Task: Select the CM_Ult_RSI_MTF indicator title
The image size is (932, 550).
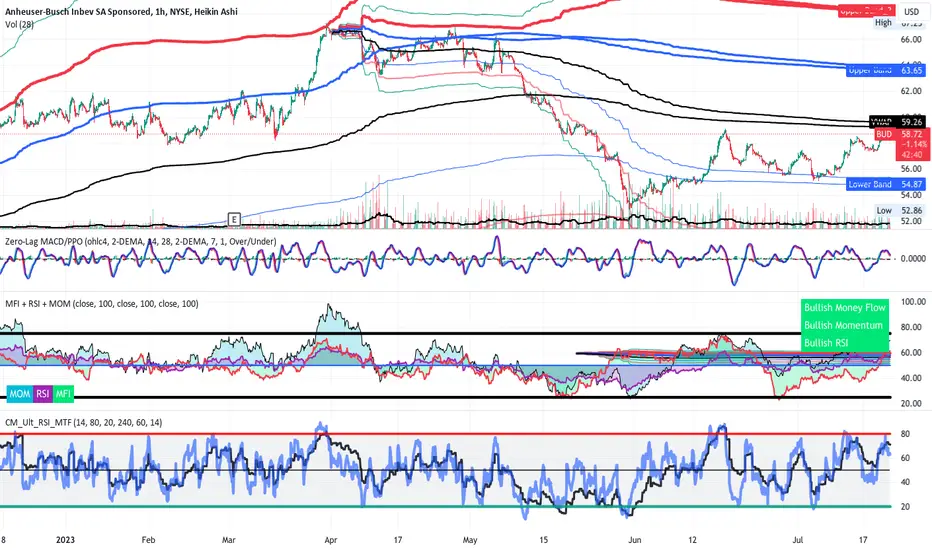Action: click(x=84, y=422)
